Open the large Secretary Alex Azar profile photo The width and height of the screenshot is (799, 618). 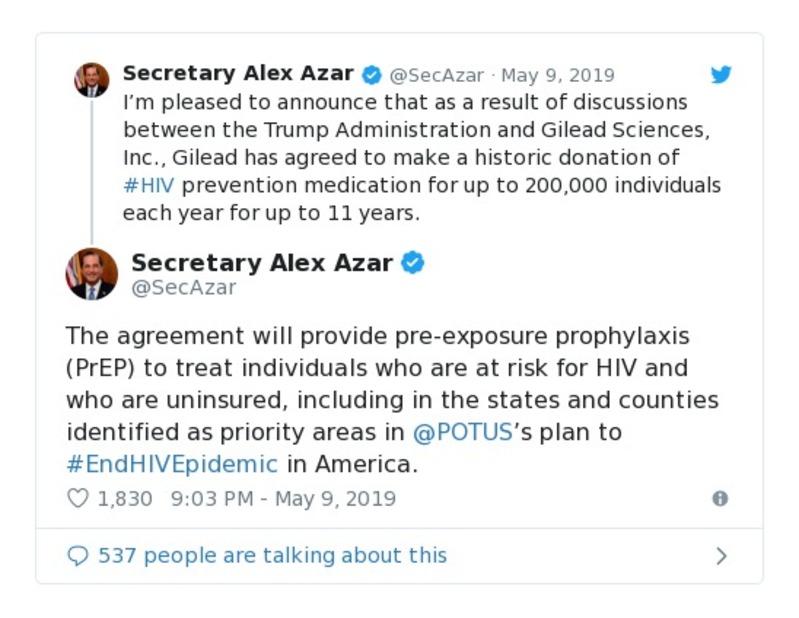tap(92, 274)
